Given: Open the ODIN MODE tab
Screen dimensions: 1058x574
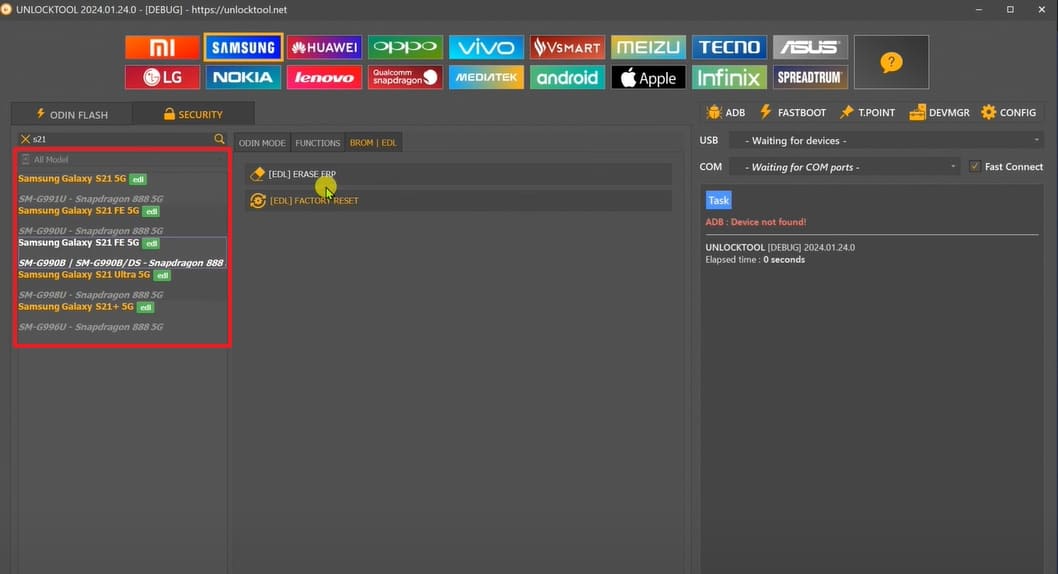Looking at the screenshot, I should pyautogui.click(x=262, y=143).
